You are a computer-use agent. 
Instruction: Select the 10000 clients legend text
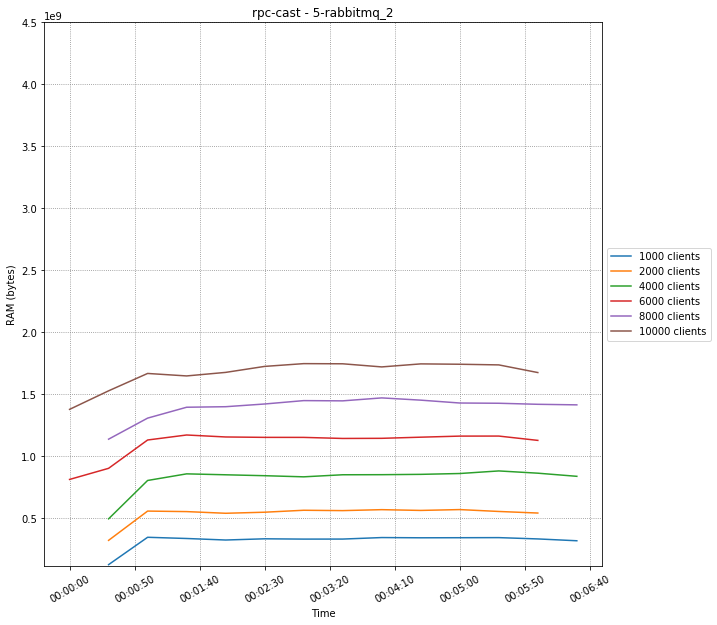pos(672,332)
